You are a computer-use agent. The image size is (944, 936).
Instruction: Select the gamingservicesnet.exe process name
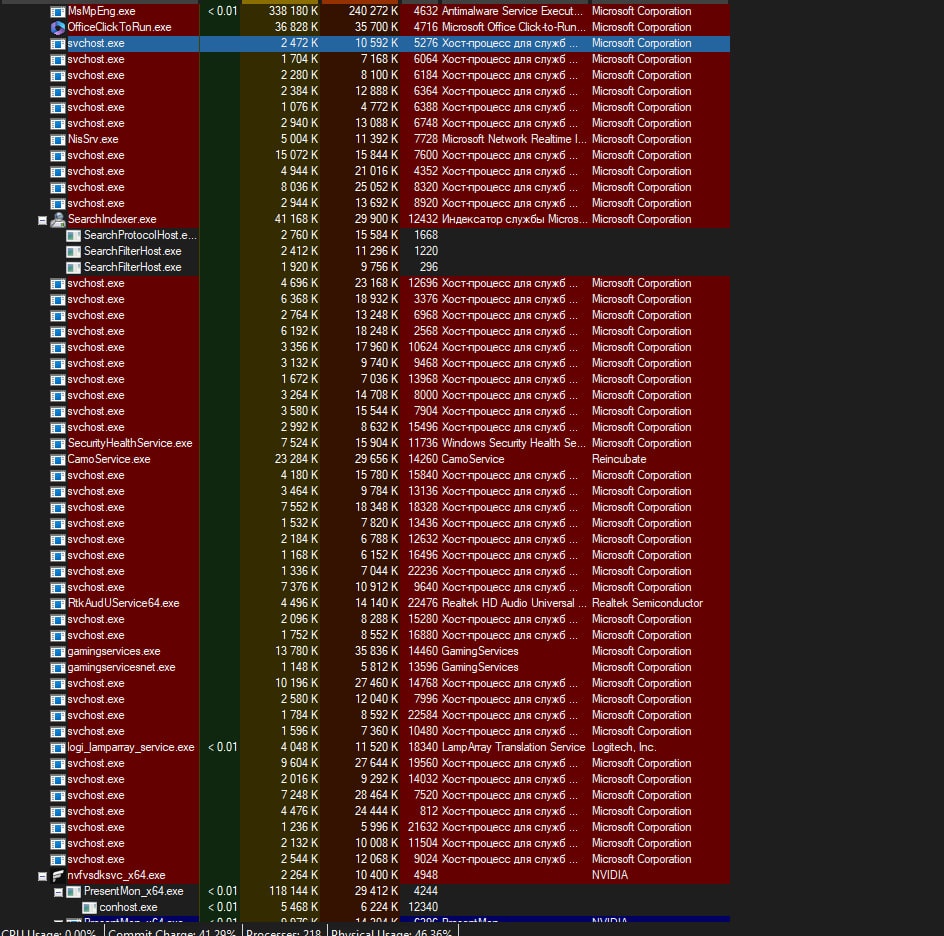point(121,667)
